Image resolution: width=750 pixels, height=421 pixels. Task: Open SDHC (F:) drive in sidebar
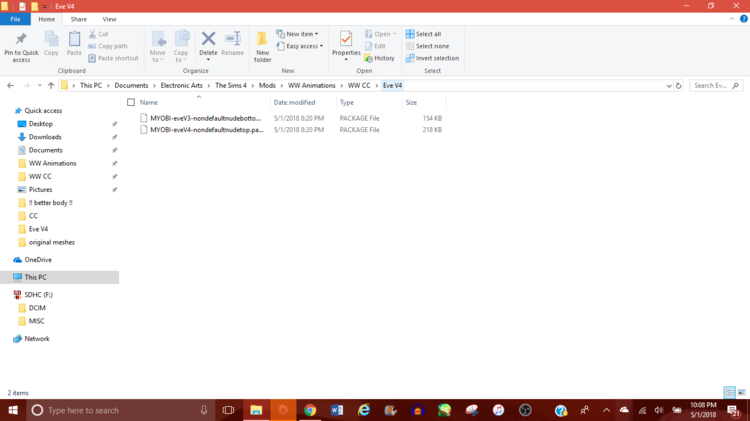(x=38, y=295)
